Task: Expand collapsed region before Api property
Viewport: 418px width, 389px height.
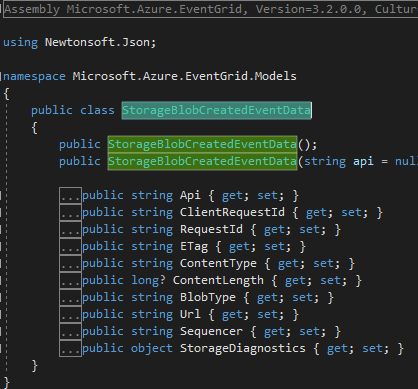Action: [x=70, y=195]
